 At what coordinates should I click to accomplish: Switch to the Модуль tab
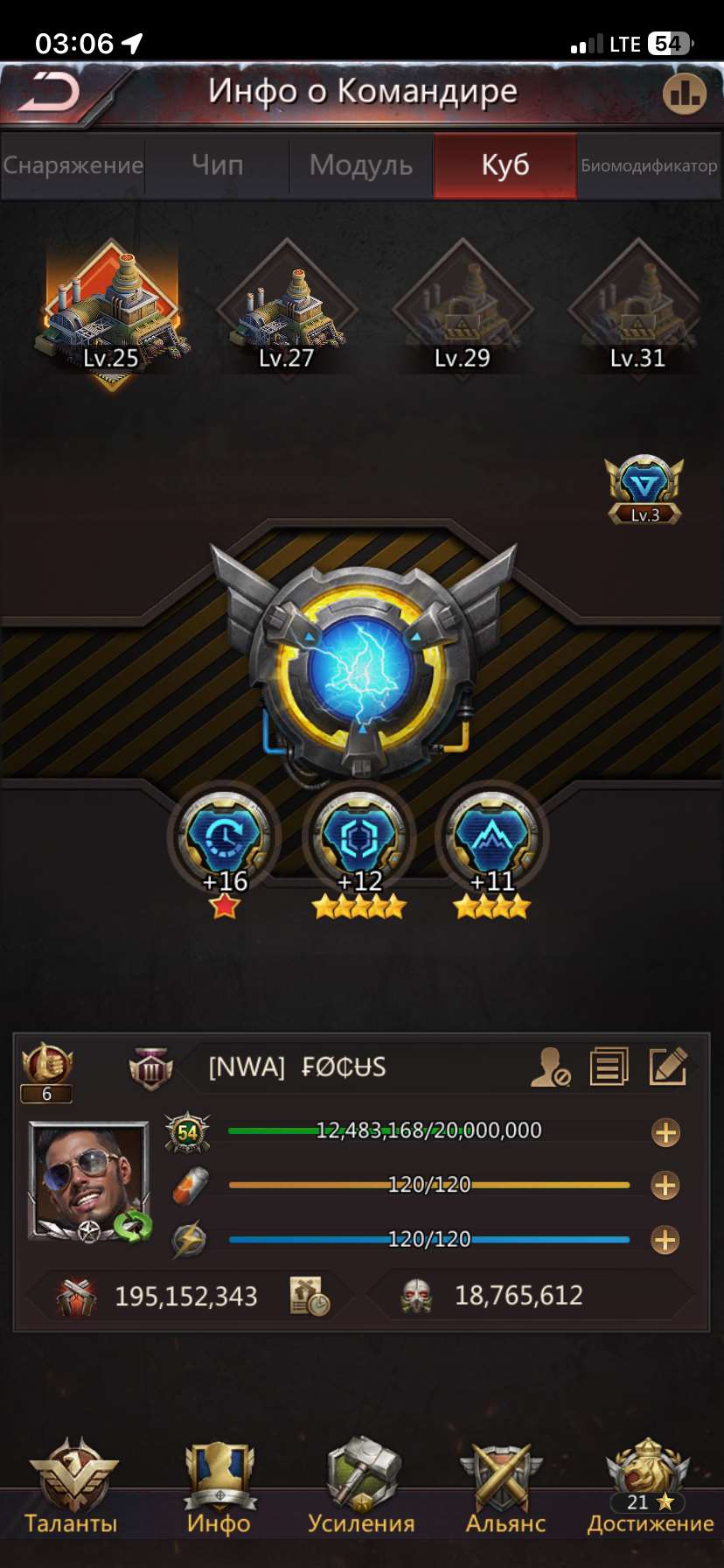[360, 164]
